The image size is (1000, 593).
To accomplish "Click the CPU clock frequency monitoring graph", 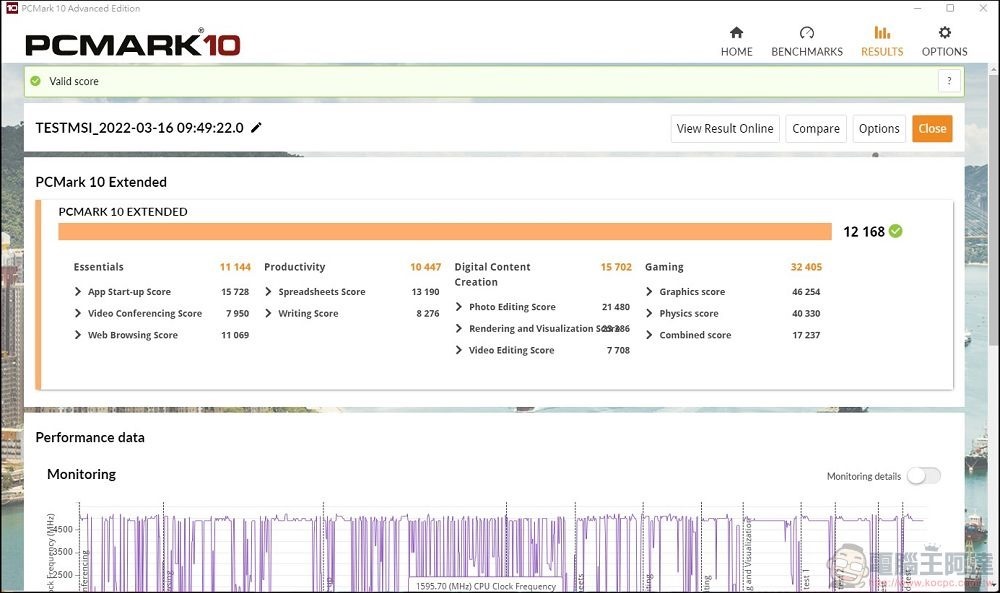I will pos(500,550).
